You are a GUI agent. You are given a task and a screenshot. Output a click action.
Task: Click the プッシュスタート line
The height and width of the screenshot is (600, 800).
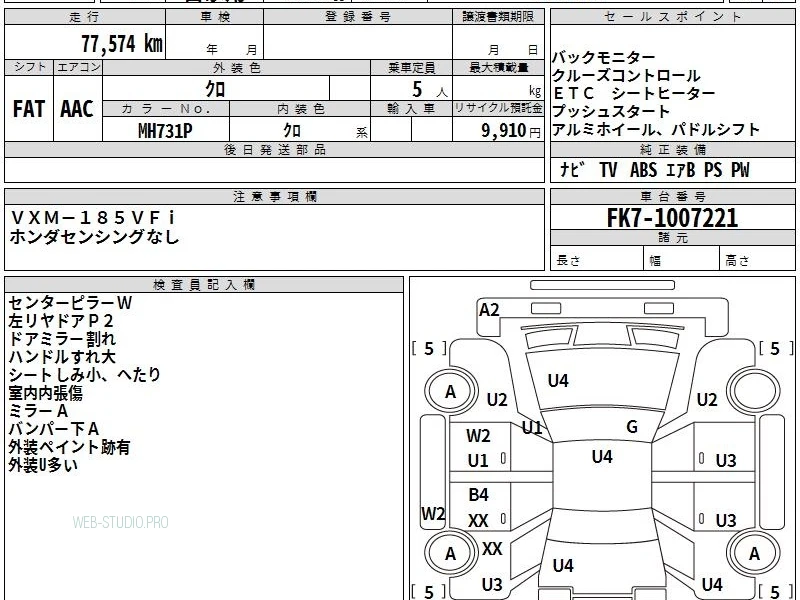611,111
